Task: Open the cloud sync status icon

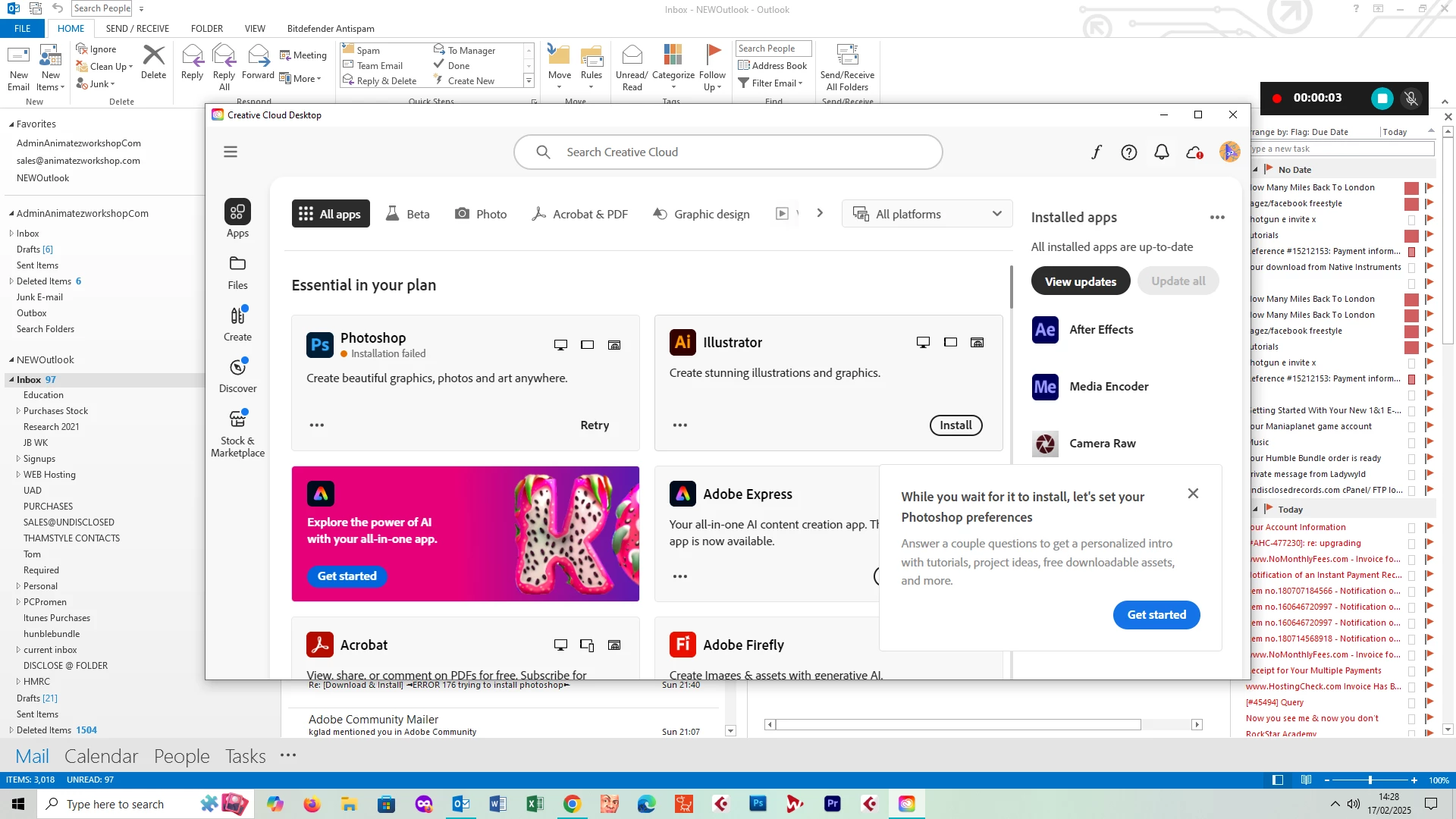Action: [x=1194, y=152]
